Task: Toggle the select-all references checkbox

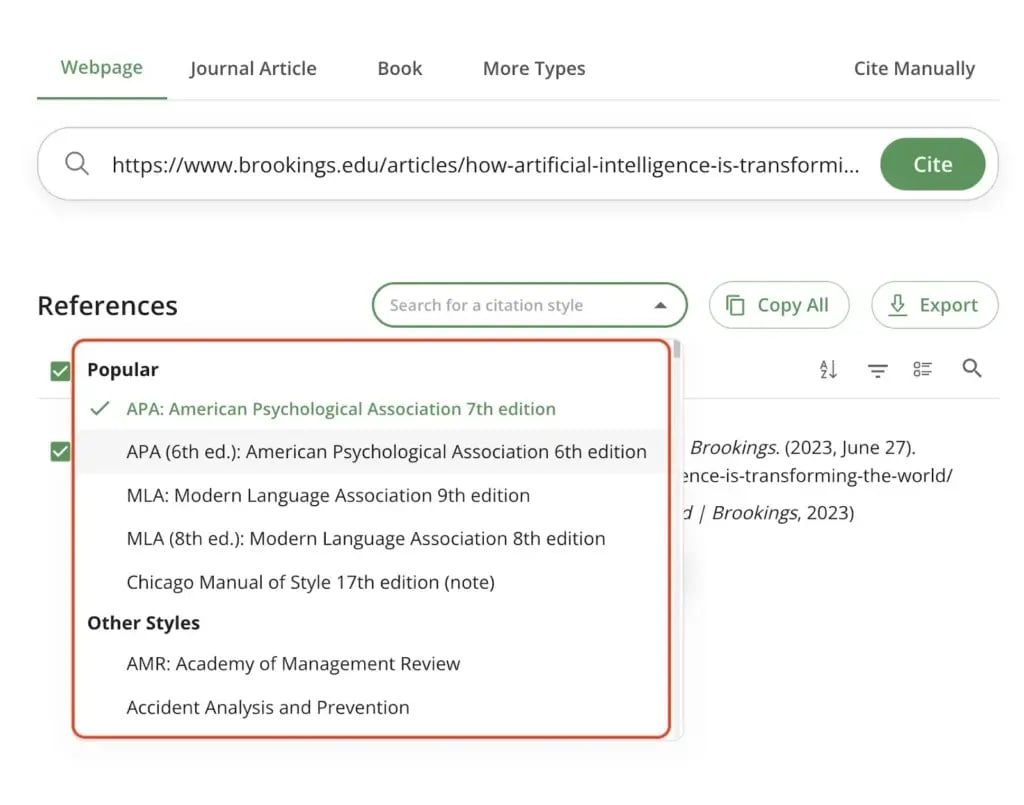Action: pos(60,371)
